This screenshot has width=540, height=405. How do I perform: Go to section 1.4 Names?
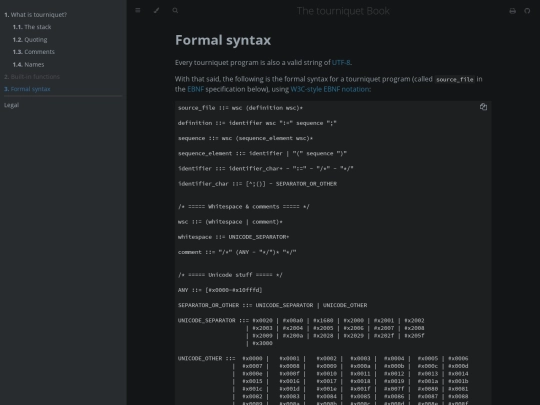tap(28, 64)
